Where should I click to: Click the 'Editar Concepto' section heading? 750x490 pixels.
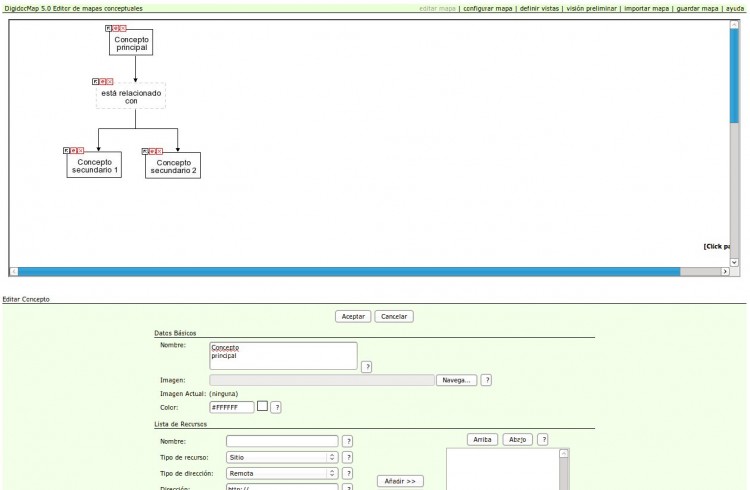pyautogui.click(x=26, y=299)
